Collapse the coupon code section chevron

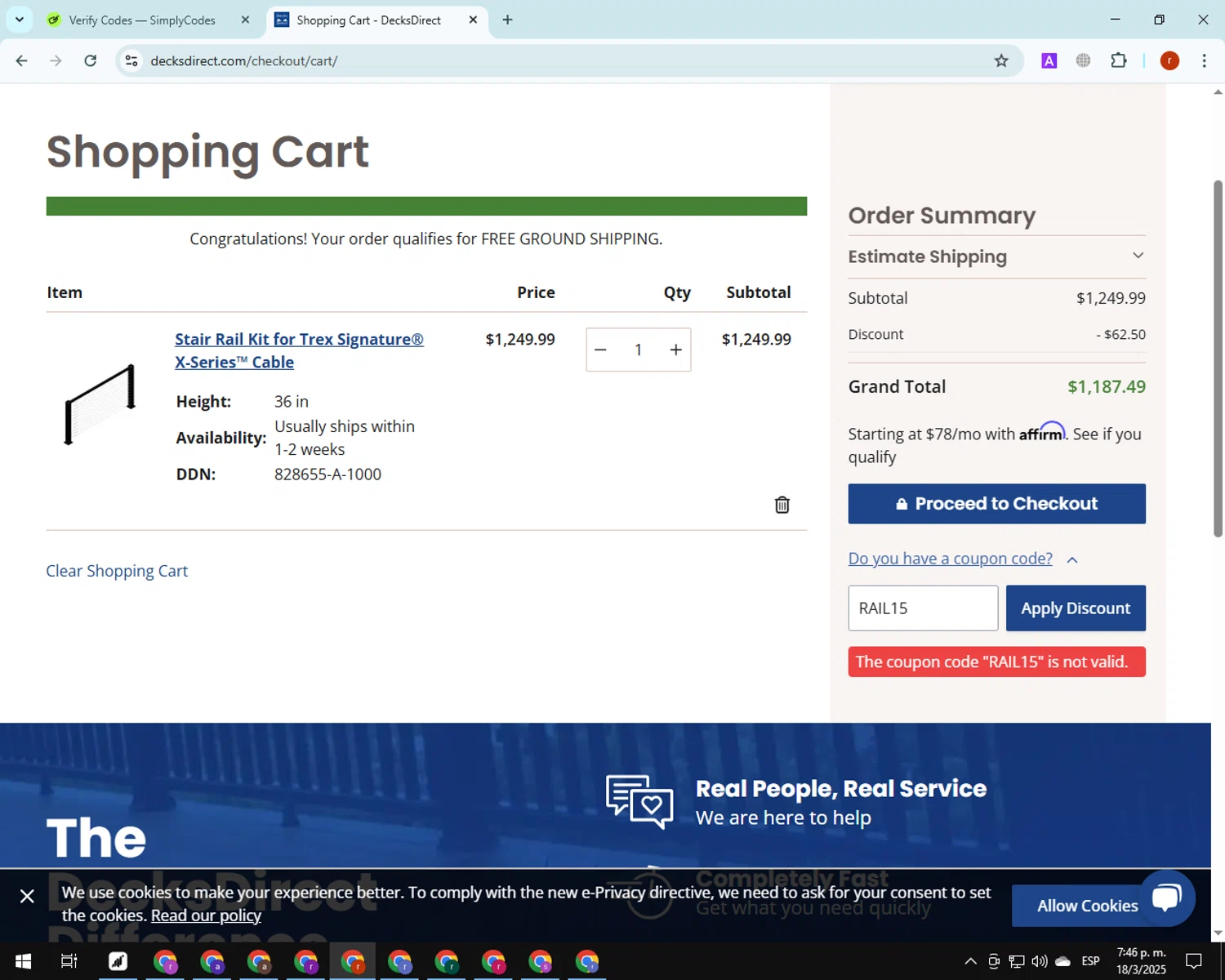click(1072, 559)
